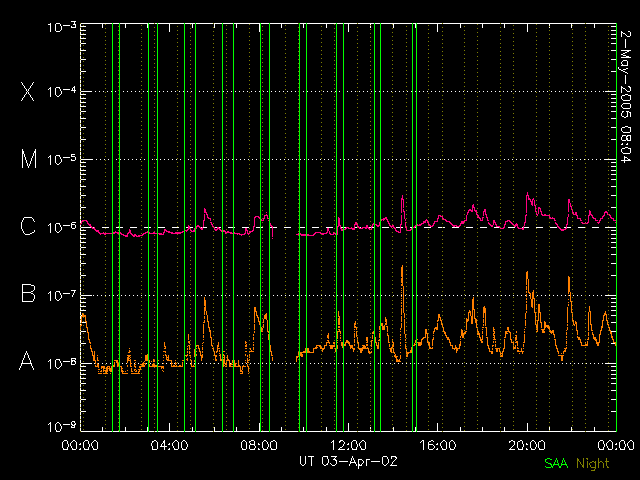
Task: Click the green SAA legend label
Action: tap(556, 463)
